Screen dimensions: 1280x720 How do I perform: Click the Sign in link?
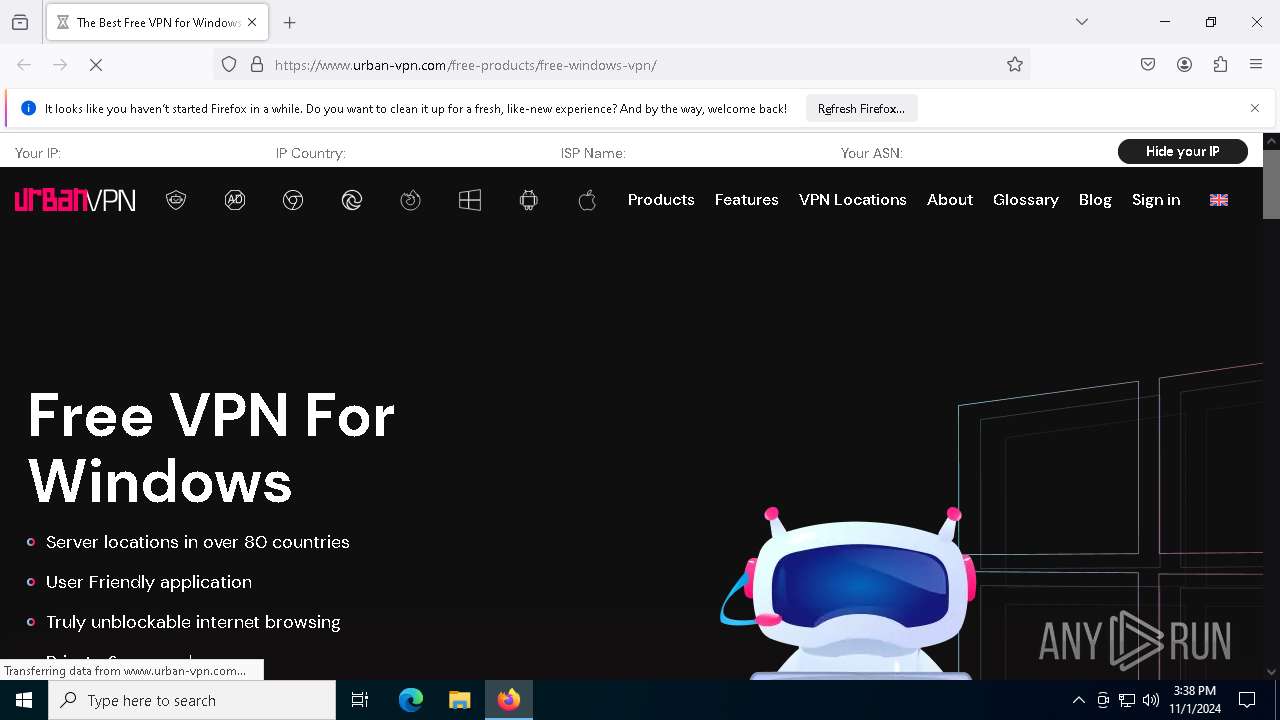coord(1156,200)
